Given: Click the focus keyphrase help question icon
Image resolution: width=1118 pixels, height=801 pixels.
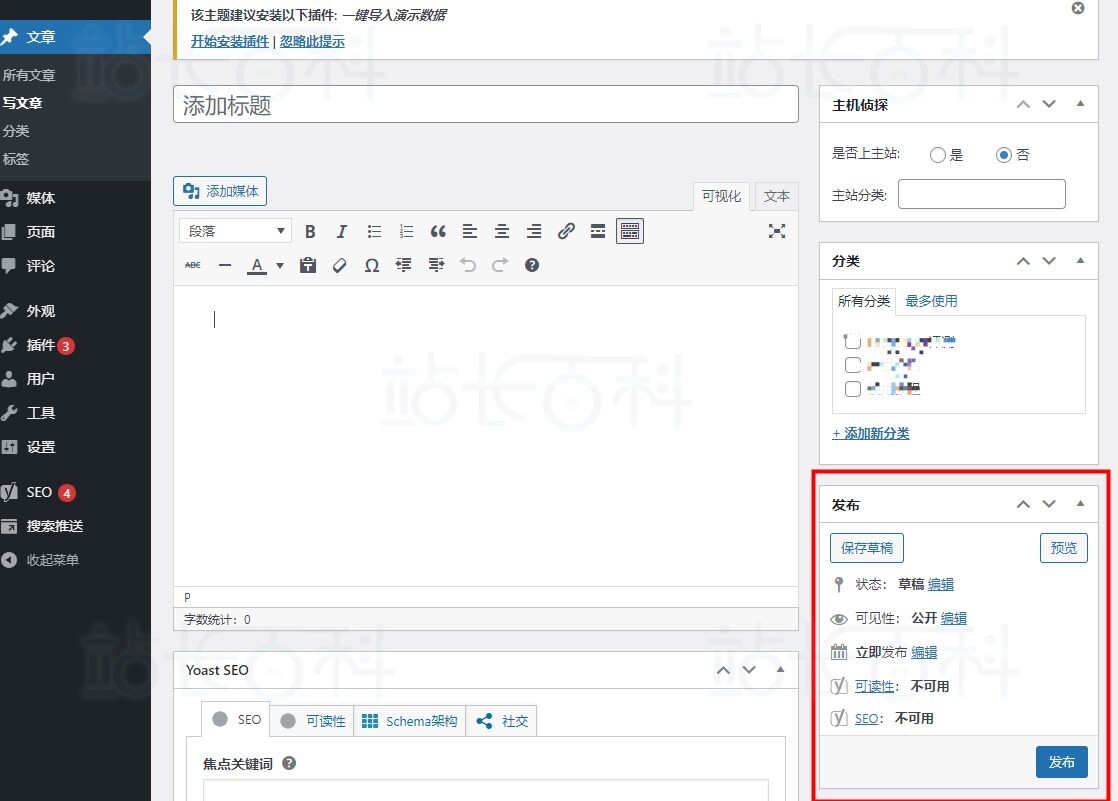Looking at the screenshot, I should pos(289,763).
